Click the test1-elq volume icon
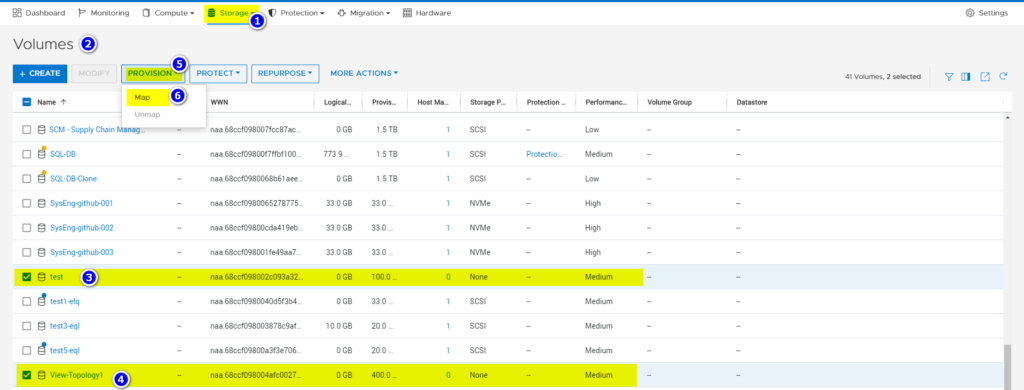Image resolution: width=1024 pixels, height=390 pixels. click(41, 301)
